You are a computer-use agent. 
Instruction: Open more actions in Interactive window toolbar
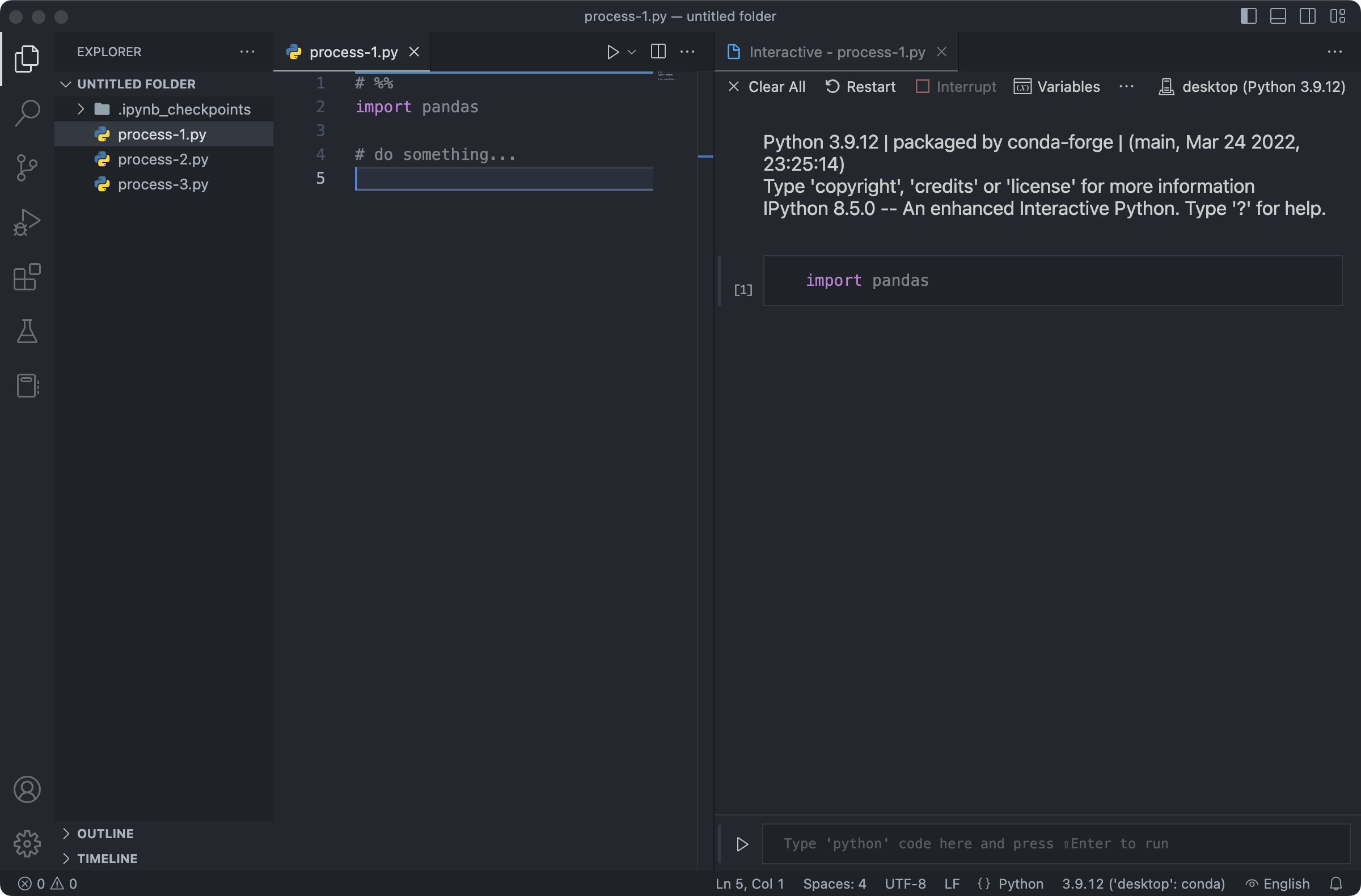1127,86
